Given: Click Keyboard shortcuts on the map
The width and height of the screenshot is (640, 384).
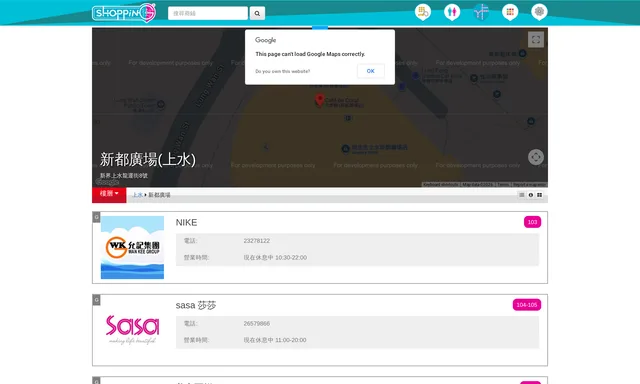Looking at the screenshot, I should (x=441, y=184).
